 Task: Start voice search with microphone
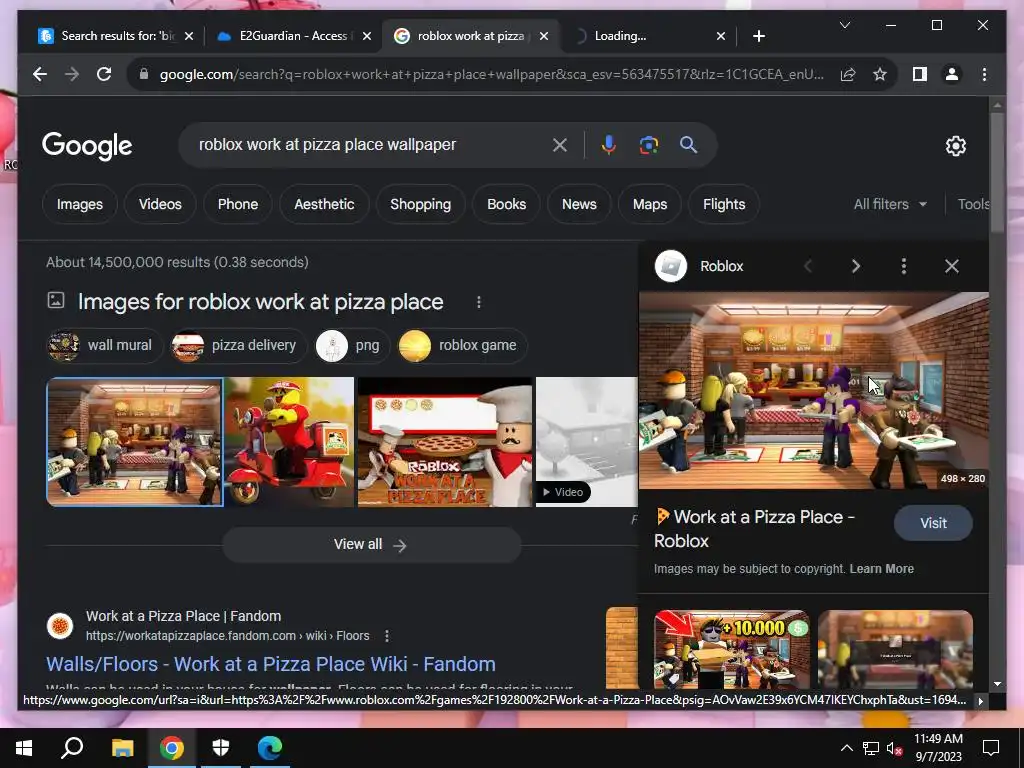[x=609, y=145]
